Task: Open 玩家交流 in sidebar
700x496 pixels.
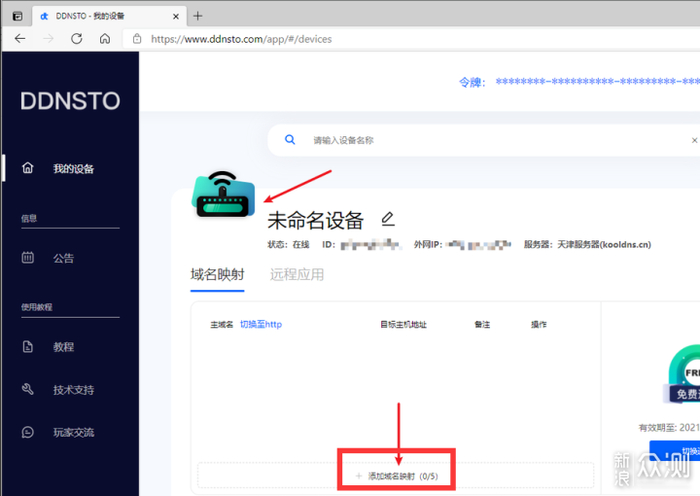Action: click(x=73, y=433)
